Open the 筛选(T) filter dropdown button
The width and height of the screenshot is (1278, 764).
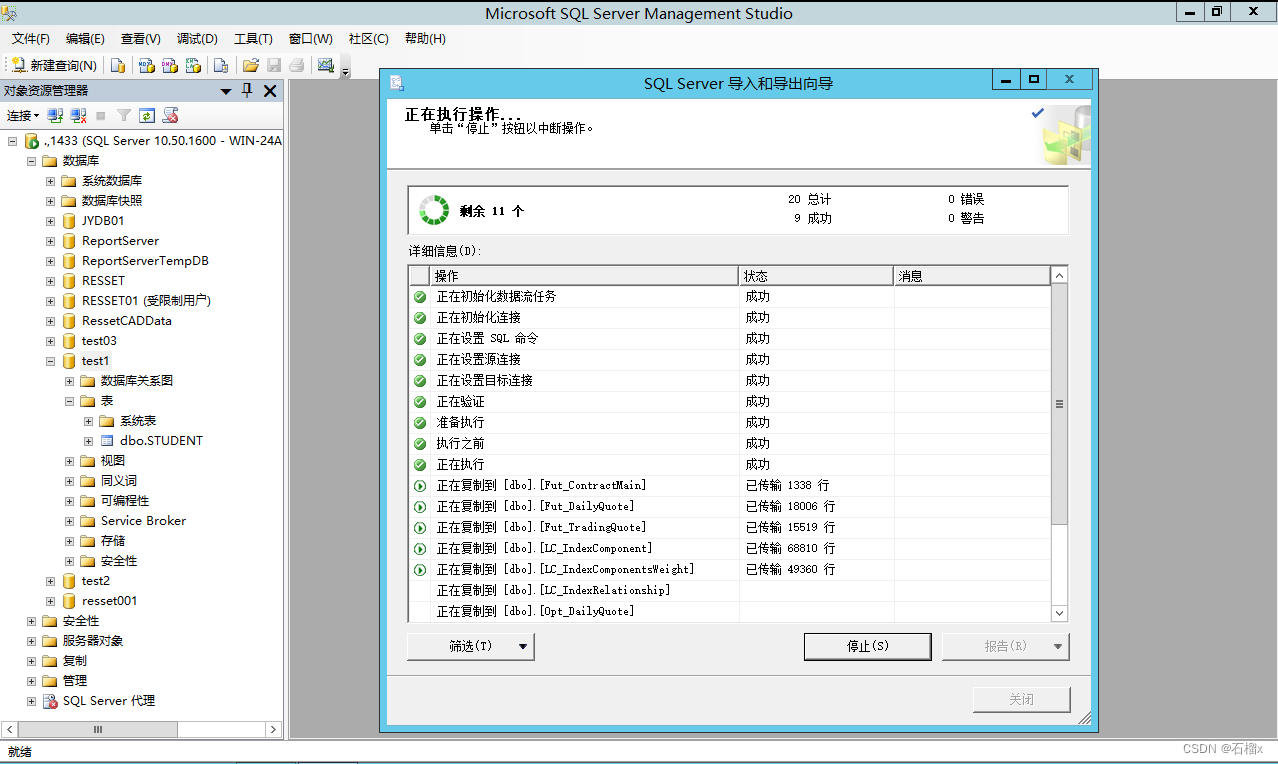pyautogui.click(x=470, y=646)
